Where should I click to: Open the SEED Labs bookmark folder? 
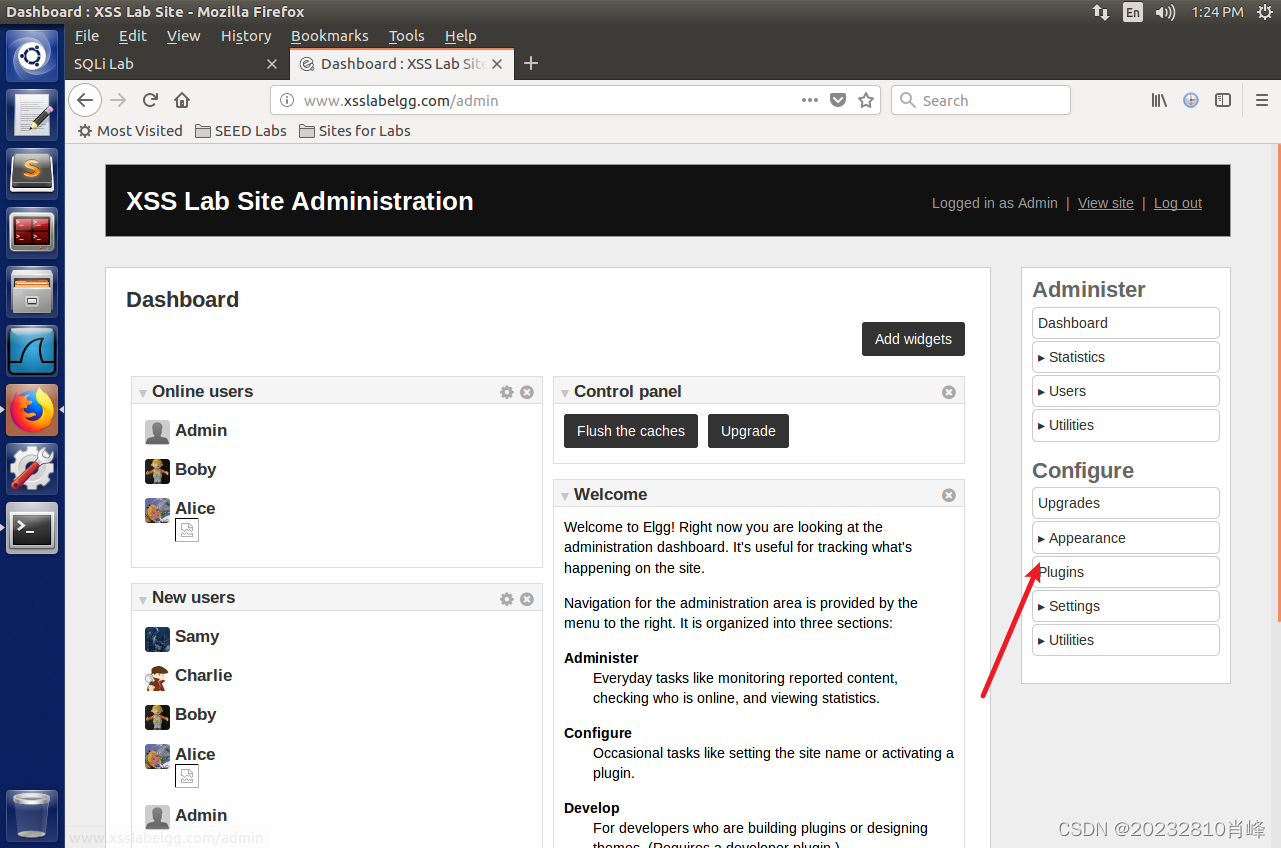coord(241,131)
